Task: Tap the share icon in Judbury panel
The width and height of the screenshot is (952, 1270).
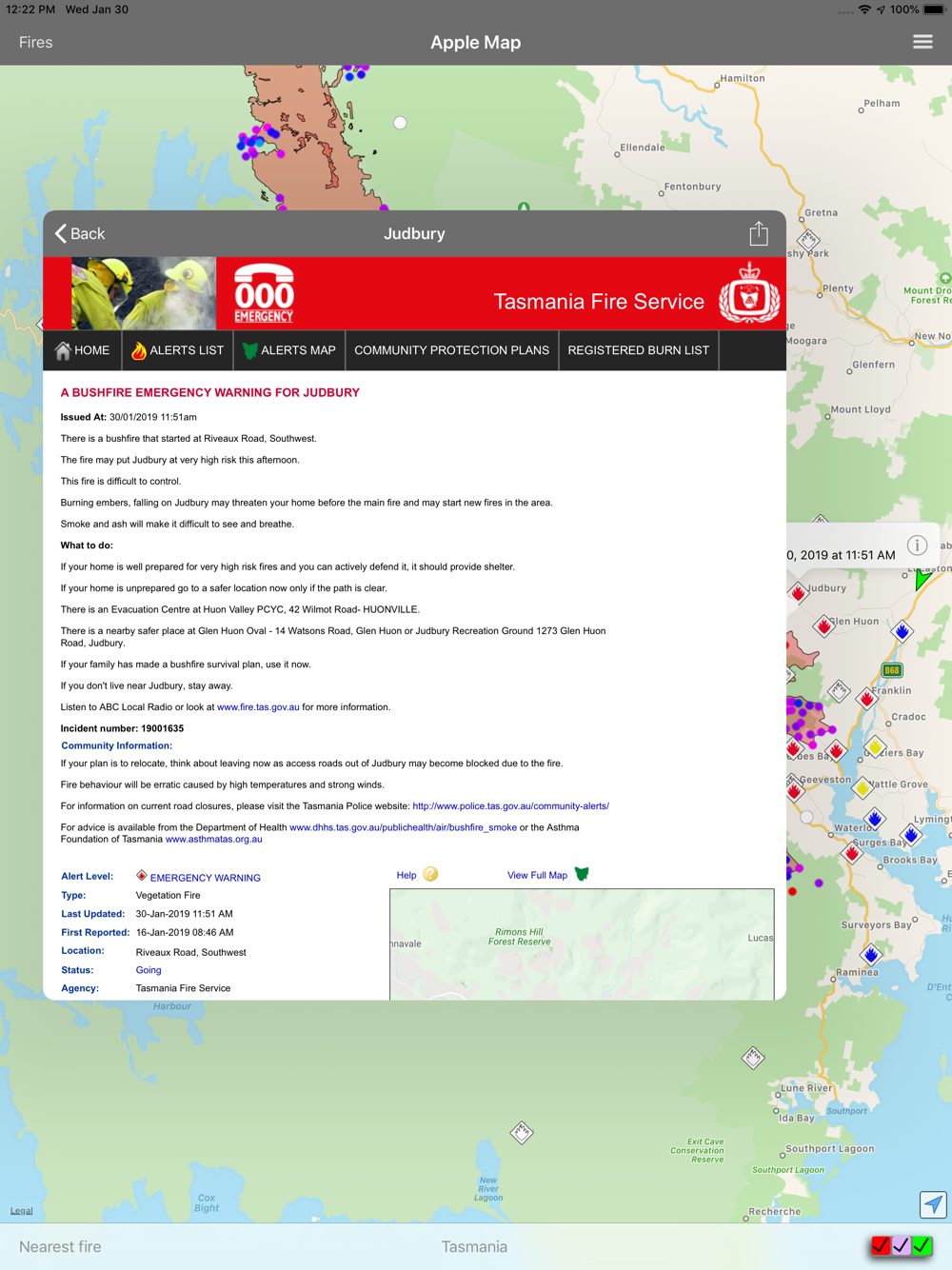Action: tap(759, 233)
